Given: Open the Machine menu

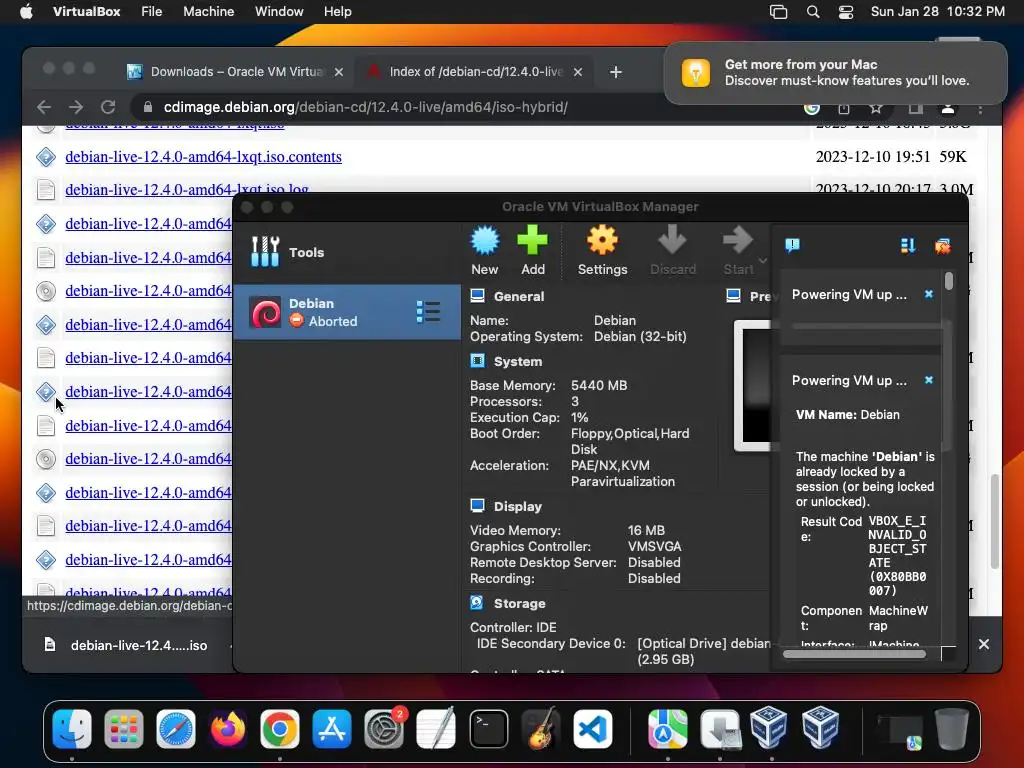Looking at the screenshot, I should (208, 12).
